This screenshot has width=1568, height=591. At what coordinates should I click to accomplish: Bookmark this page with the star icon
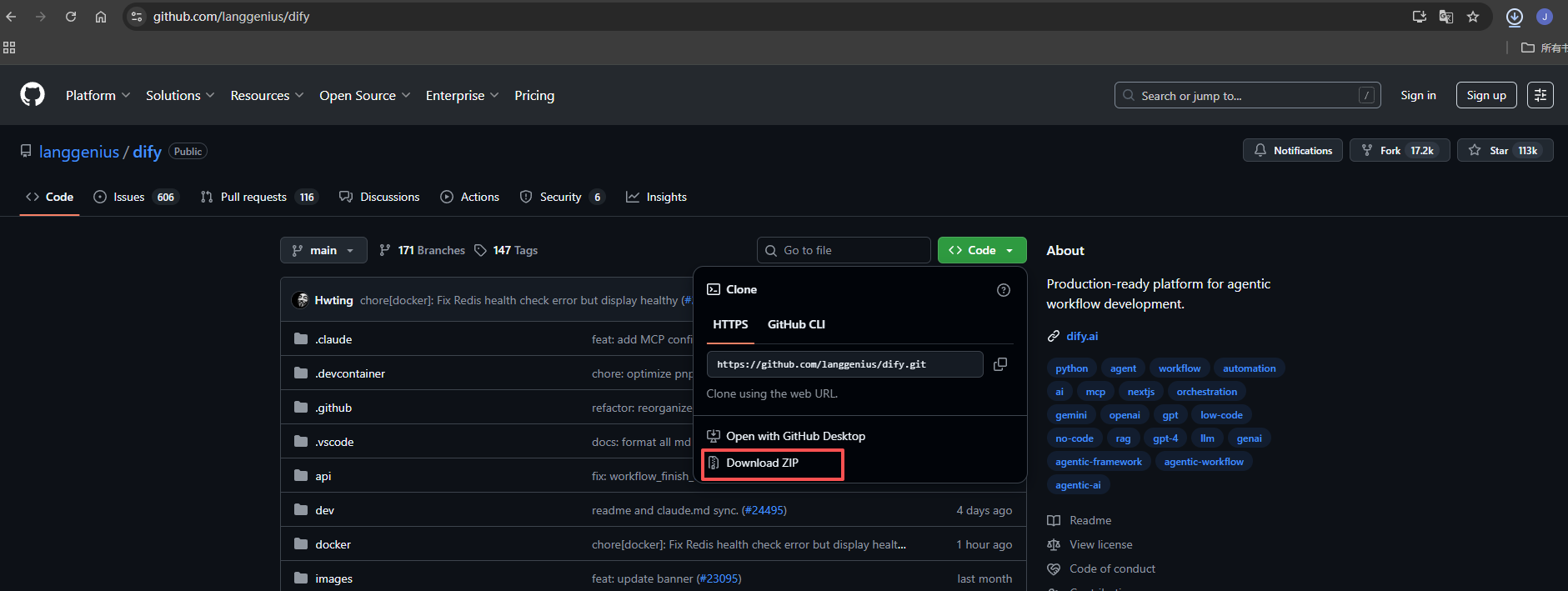point(1473,17)
